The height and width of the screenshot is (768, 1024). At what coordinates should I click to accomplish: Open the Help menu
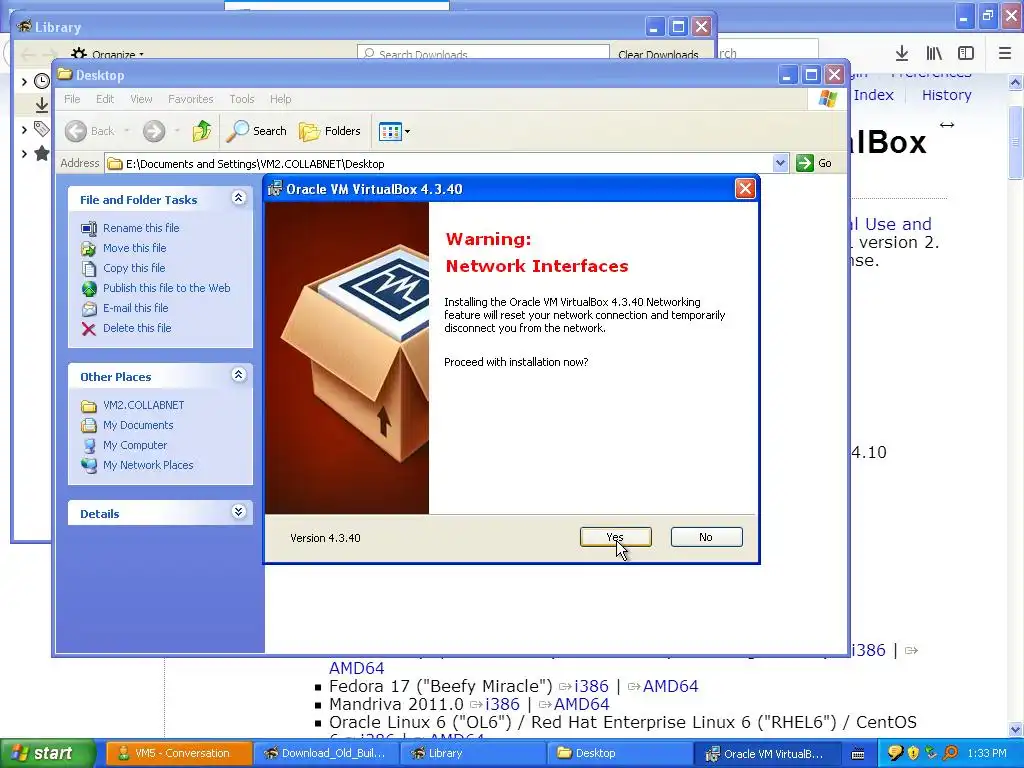[281, 99]
